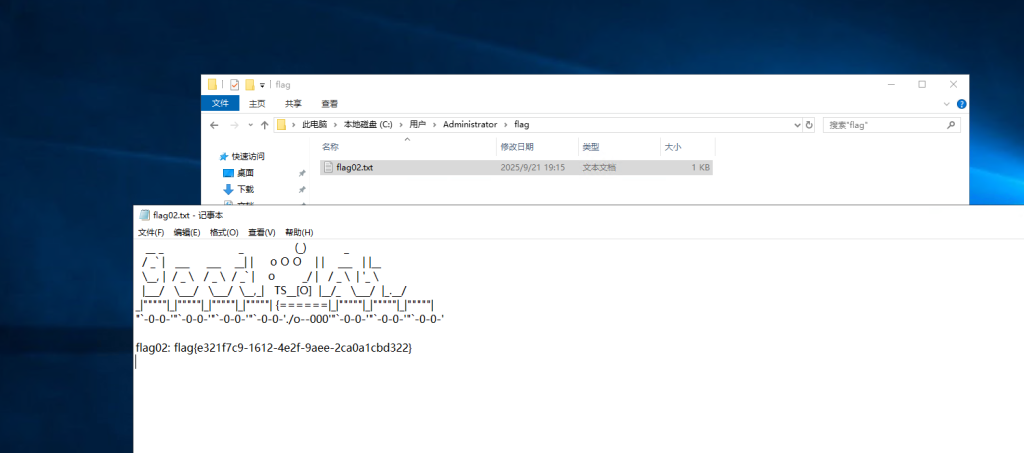Viewport: 1024px width, 453px height.
Task: Click the New Folder icon in quick access toolbar
Action: [249, 85]
